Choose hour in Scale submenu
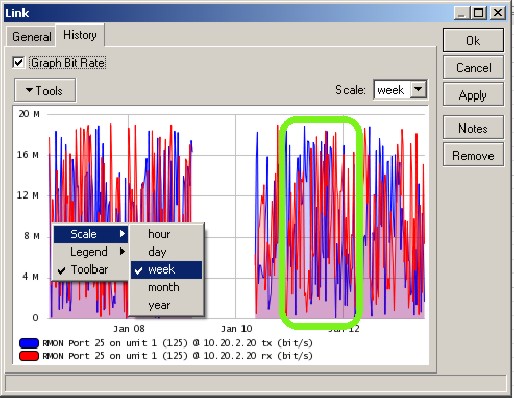The width and height of the screenshot is (514, 398). [166, 234]
